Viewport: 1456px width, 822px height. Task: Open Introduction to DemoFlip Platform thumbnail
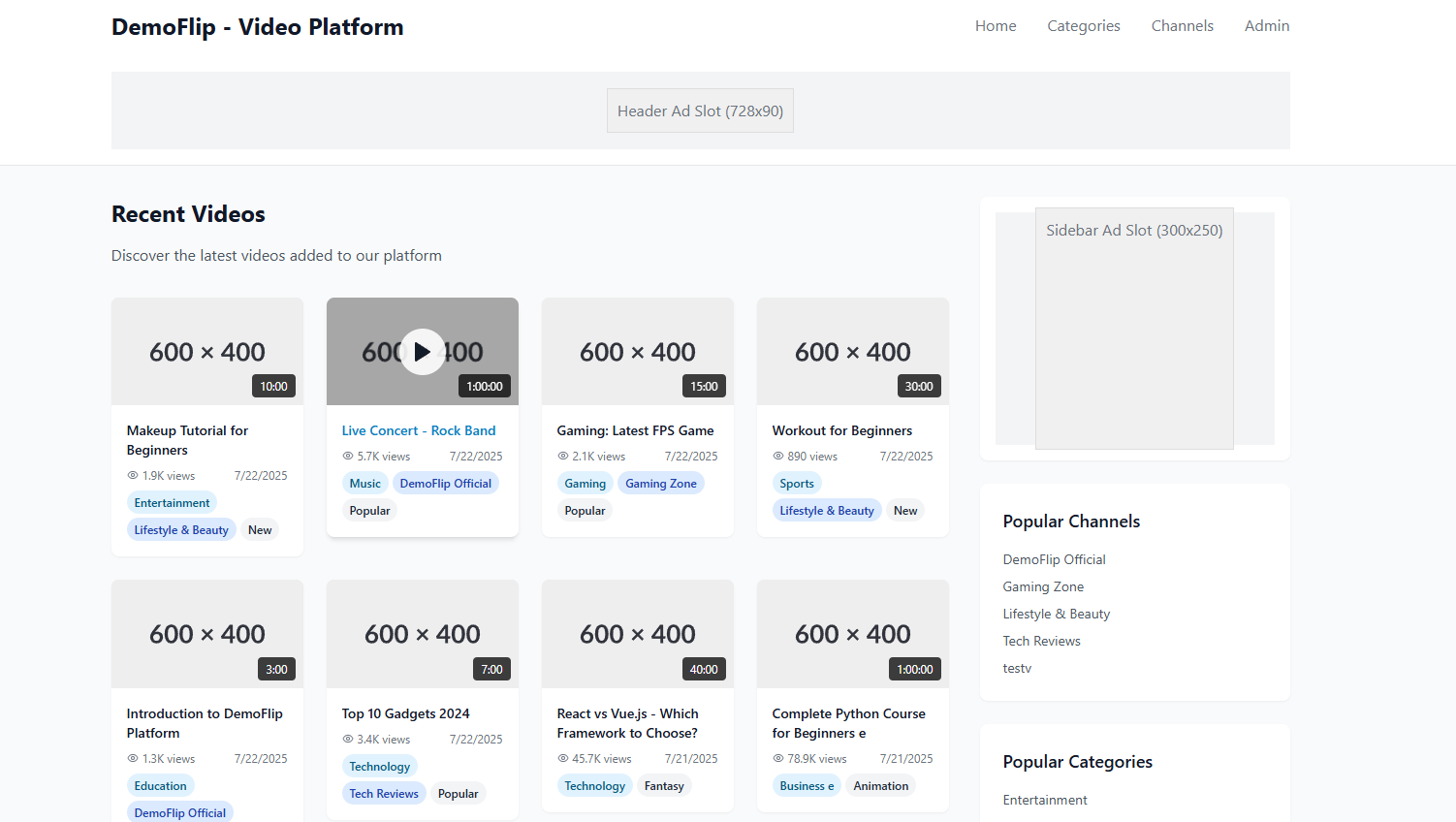point(207,634)
